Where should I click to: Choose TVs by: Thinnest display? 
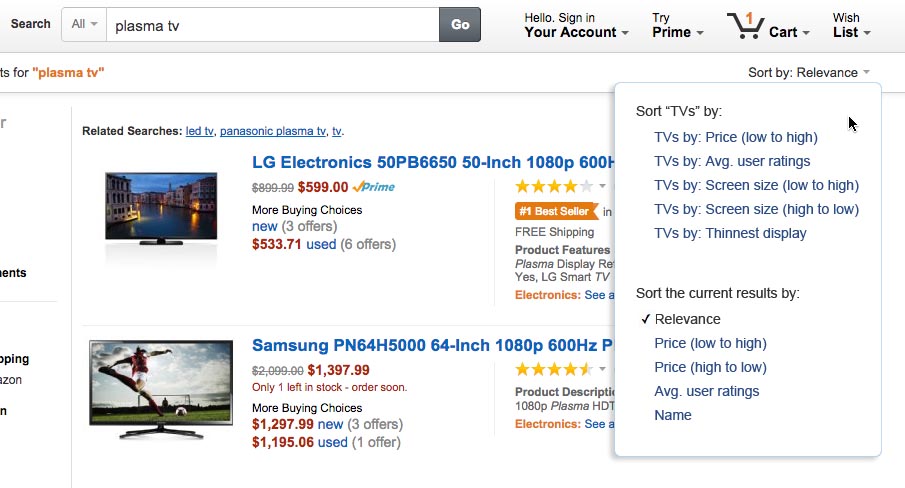click(x=730, y=233)
